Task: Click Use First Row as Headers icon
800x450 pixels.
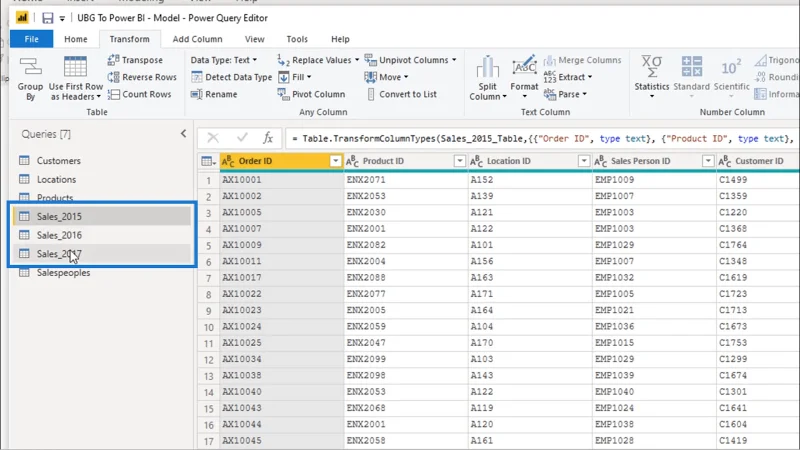Action: pyautogui.click(x=76, y=67)
